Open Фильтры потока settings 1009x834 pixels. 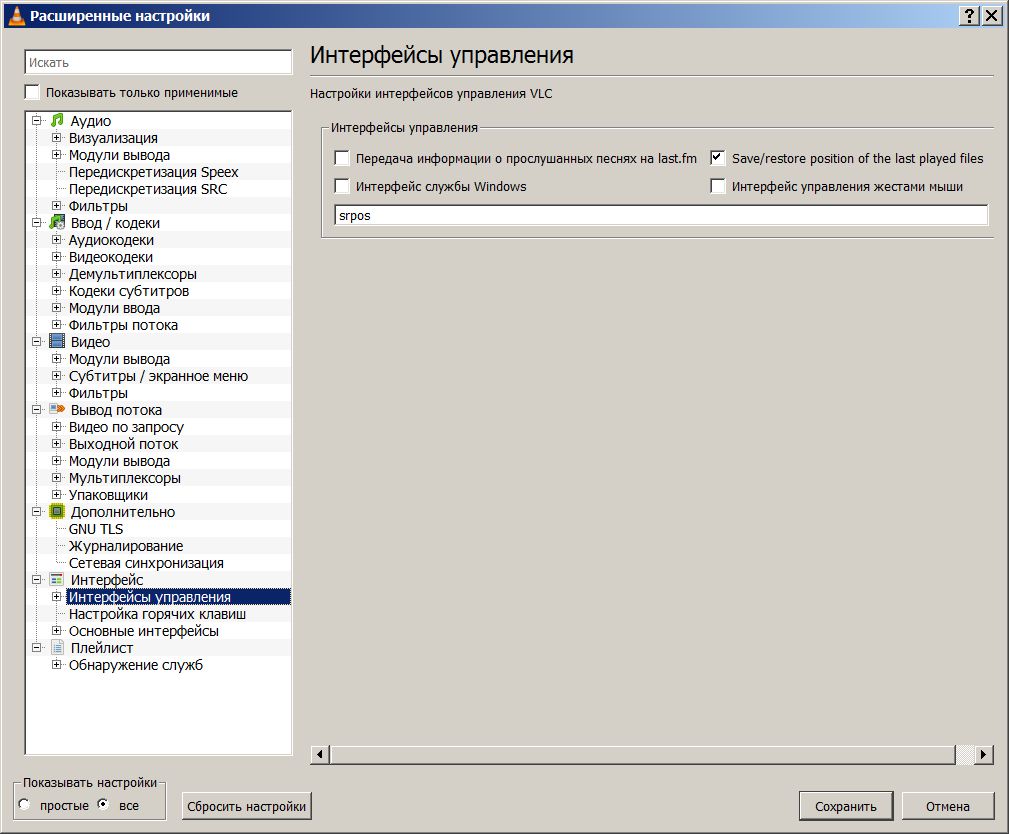(x=124, y=325)
